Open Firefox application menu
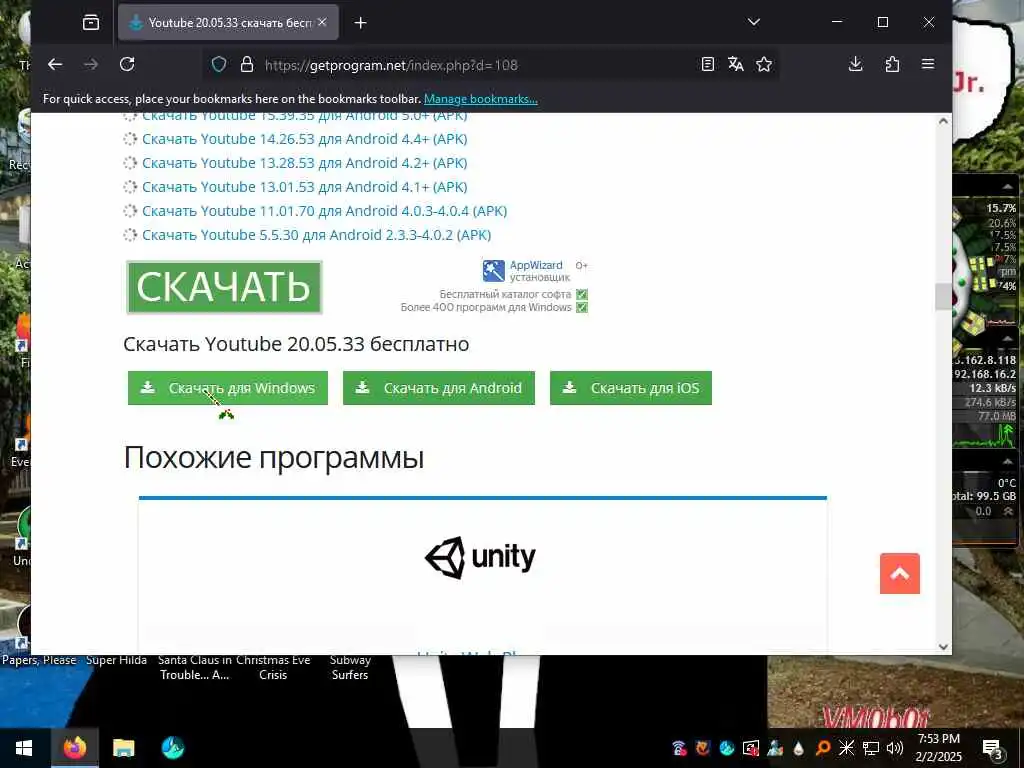 pyautogui.click(x=928, y=64)
